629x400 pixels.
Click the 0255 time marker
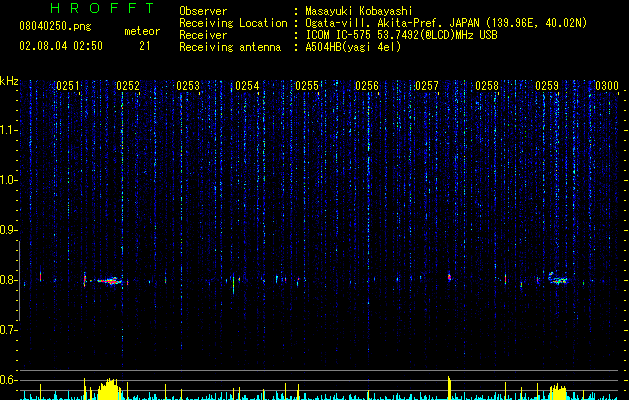[x=307, y=86]
